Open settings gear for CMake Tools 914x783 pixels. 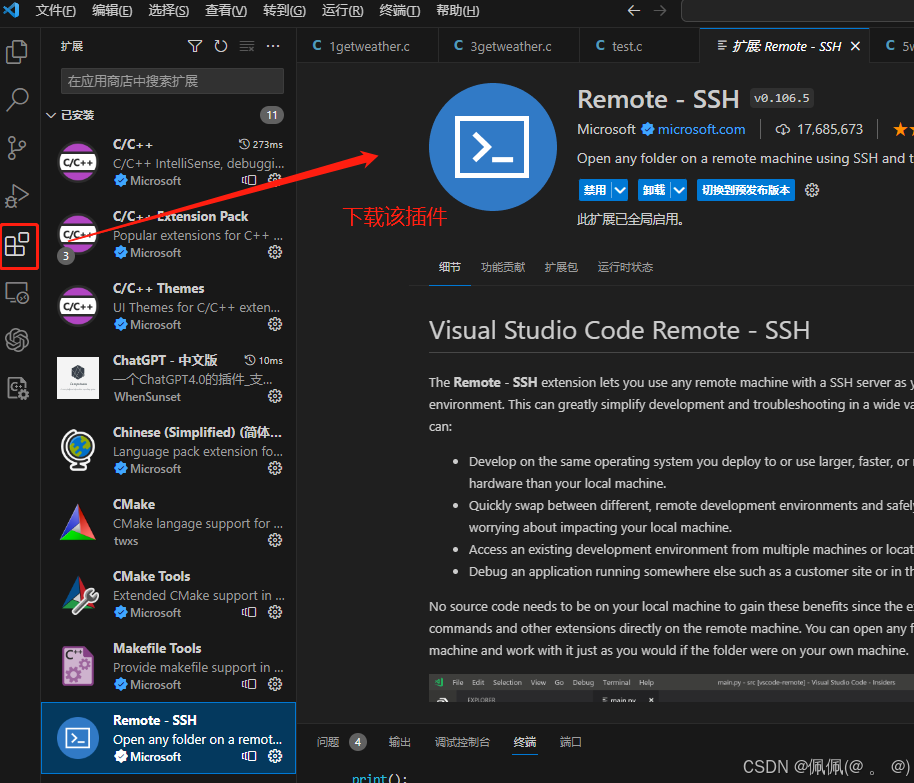coord(275,612)
